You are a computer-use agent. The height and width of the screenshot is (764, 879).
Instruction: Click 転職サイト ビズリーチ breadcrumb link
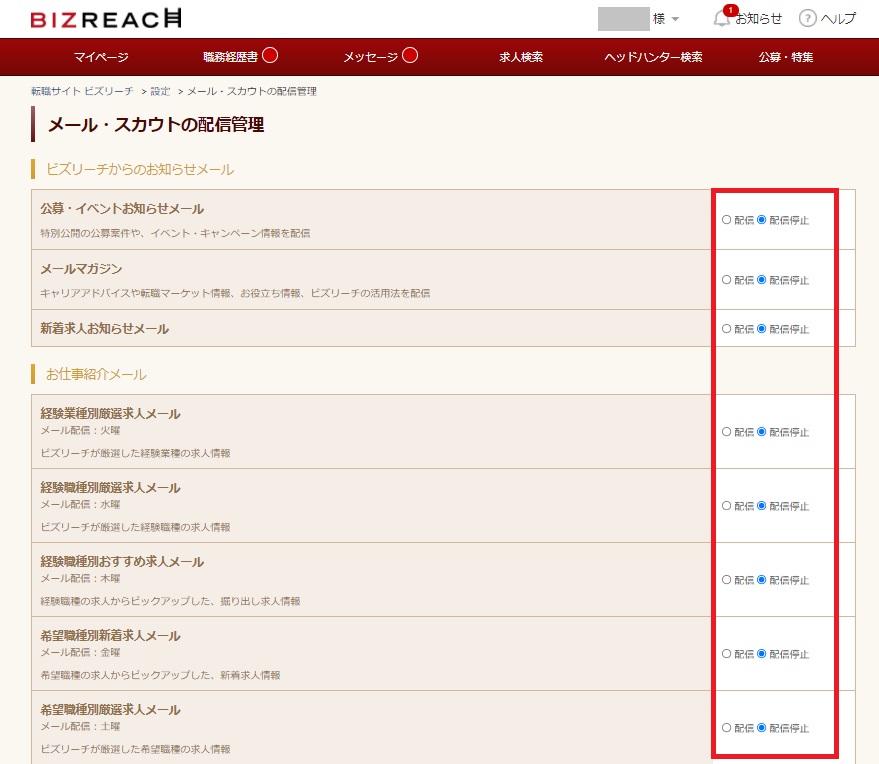[81, 91]
